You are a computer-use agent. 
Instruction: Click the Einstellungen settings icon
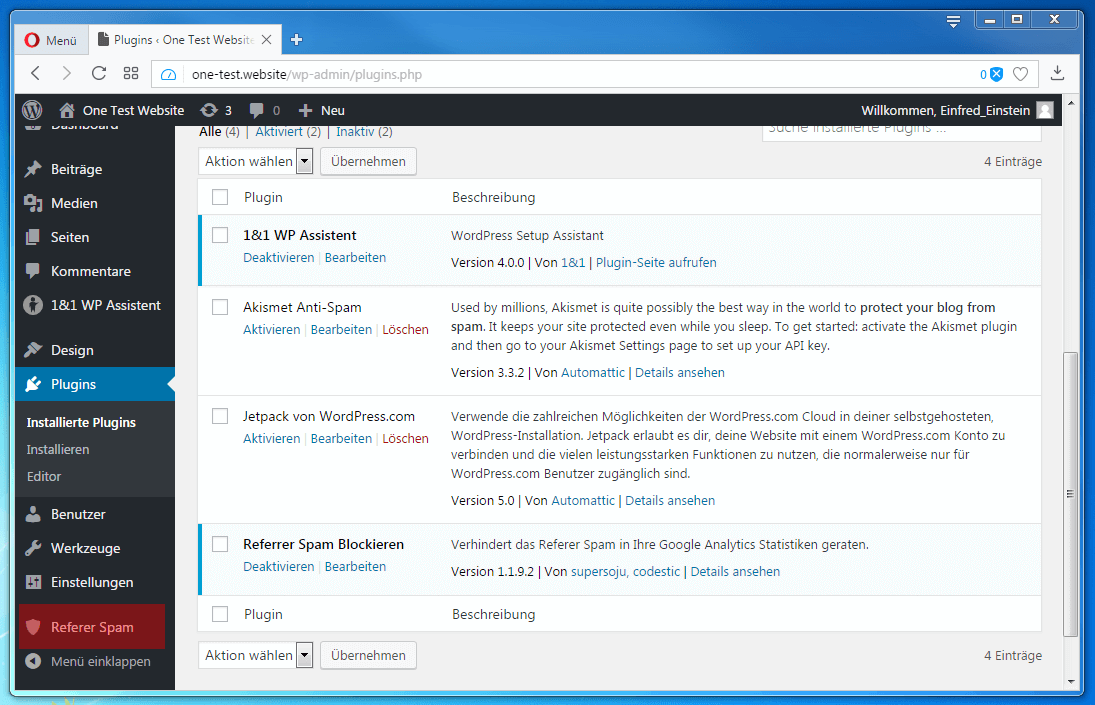tap(33, 582)
